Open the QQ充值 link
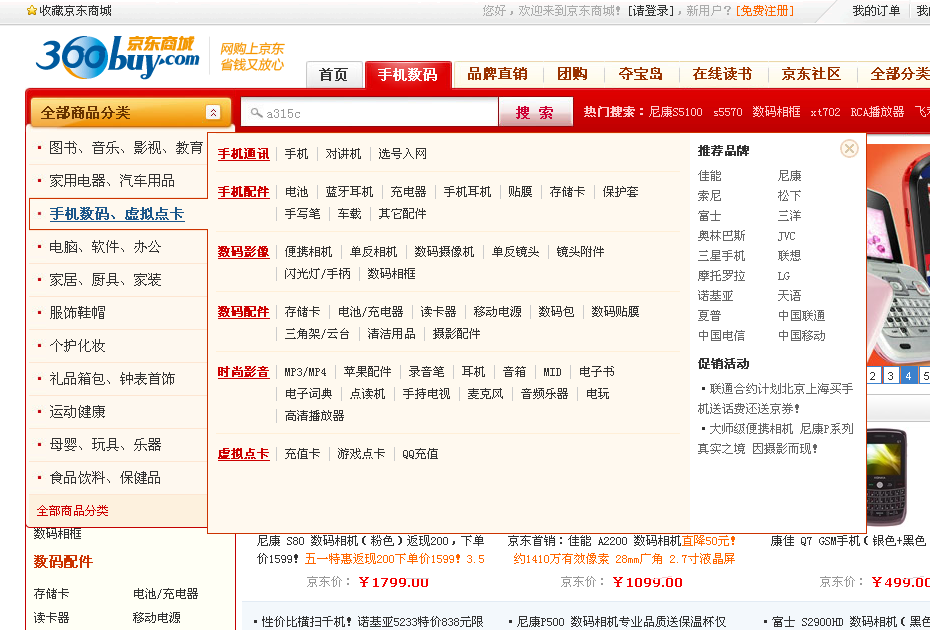 (x=421, y=454)
